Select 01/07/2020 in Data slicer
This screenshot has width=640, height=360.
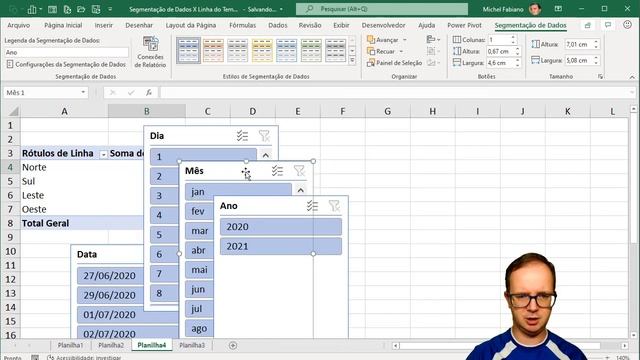pyautogui.click(x=128, y=315)
